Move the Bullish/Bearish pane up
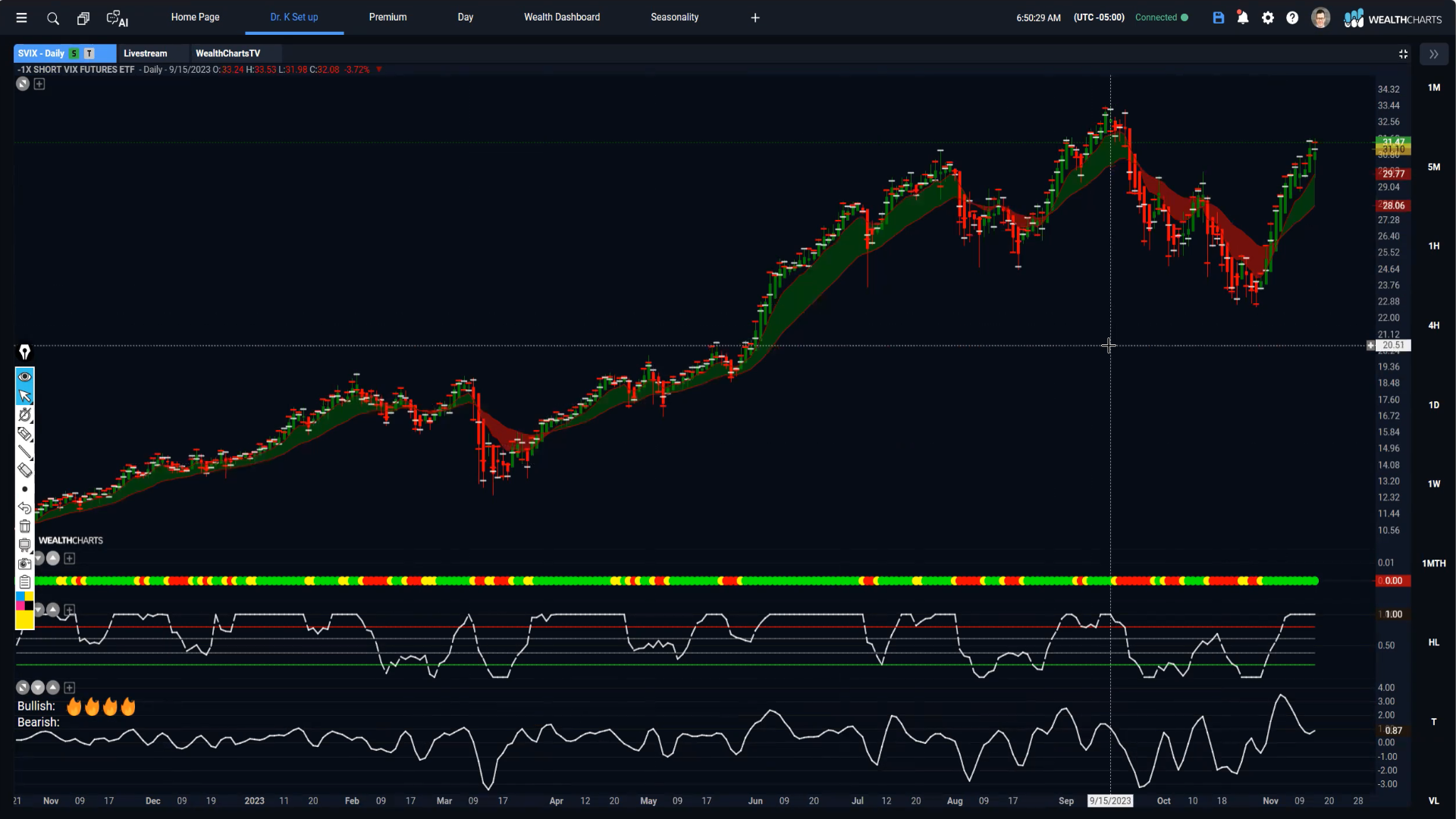 click(x=53, y=688)
